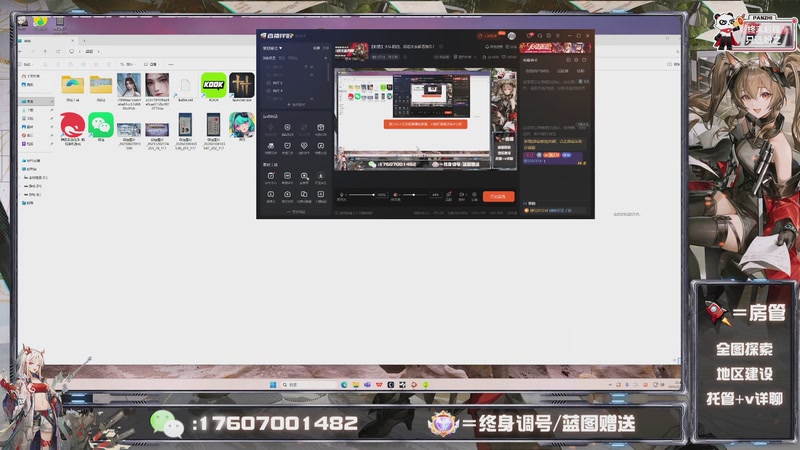Click the stream cover thumbnail beside the title
800x450 pixels.
pyautogui.click(x=352, y=52)
